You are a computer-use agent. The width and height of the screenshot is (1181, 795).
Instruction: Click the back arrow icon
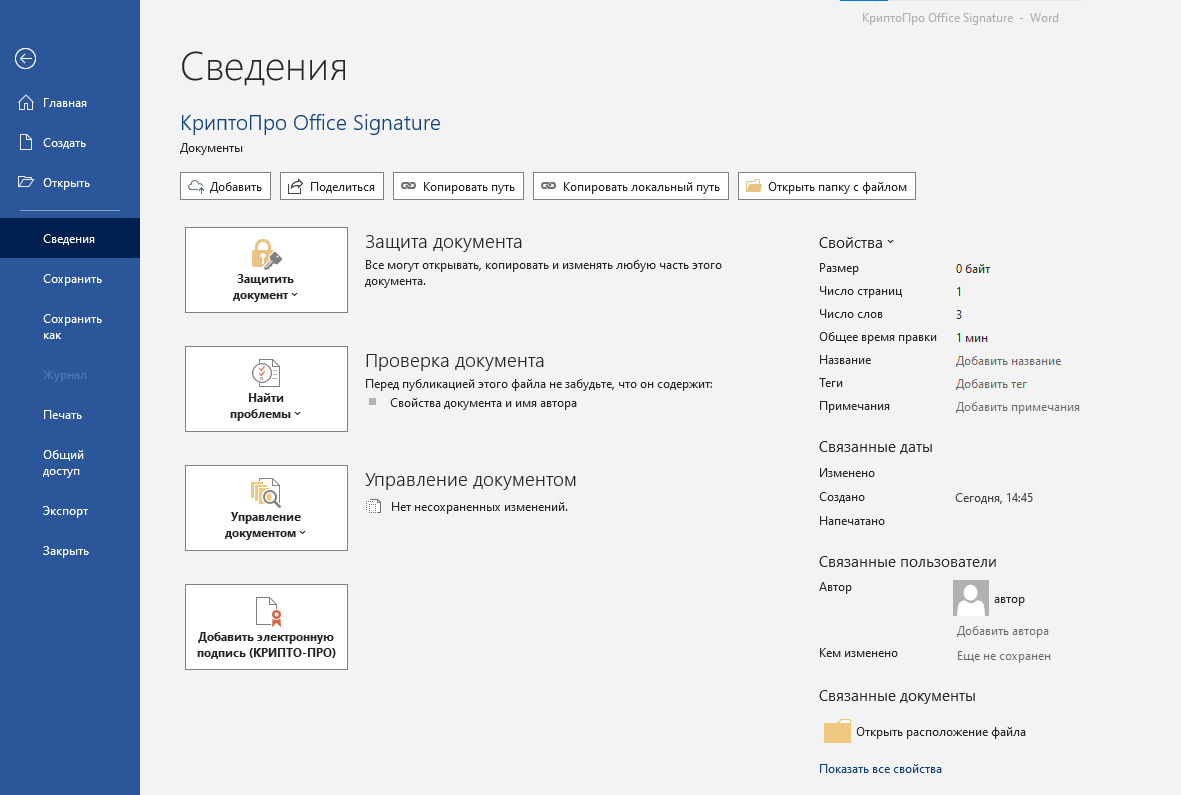pos(25,59)
